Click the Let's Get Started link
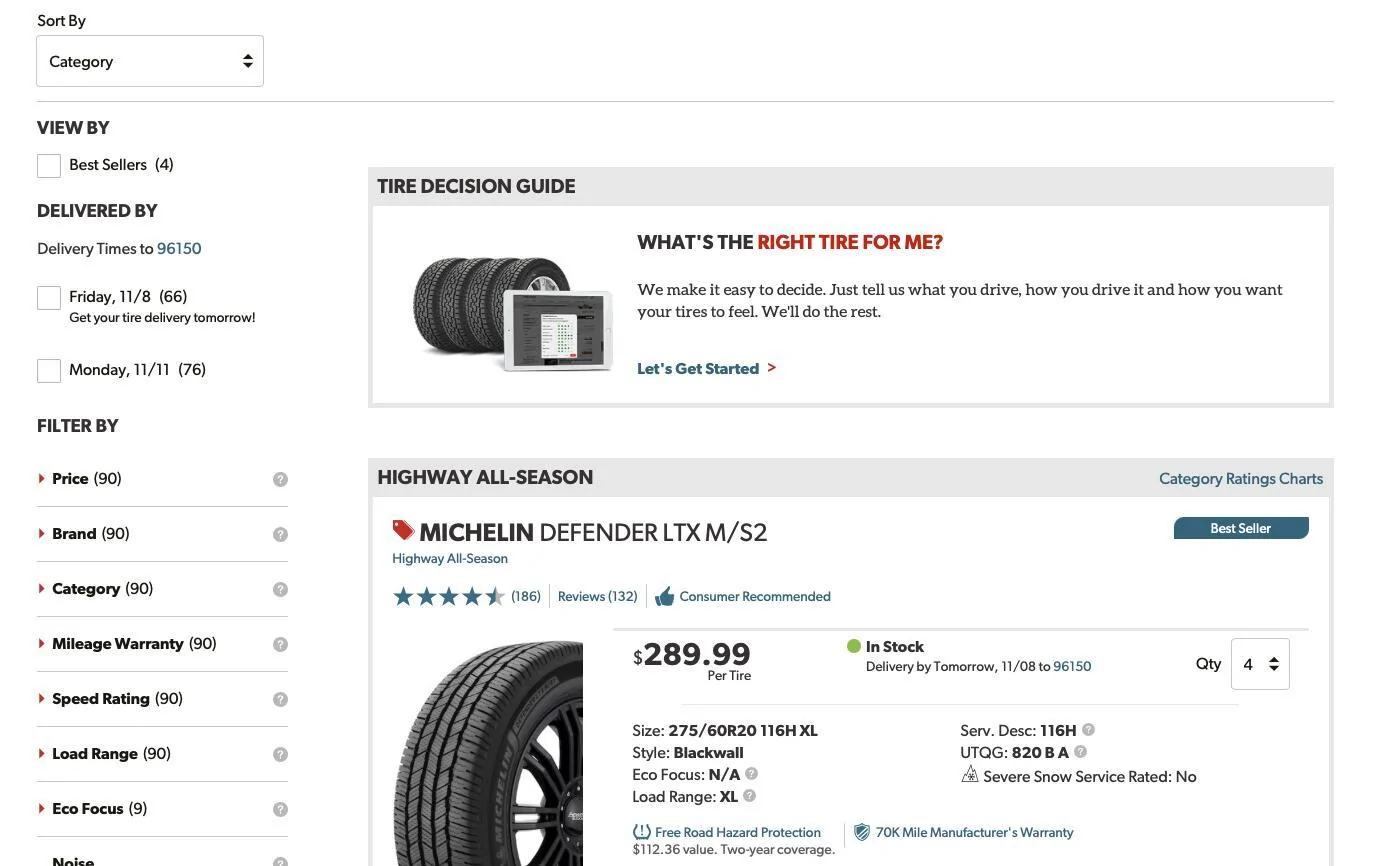 tap(706, 369)
